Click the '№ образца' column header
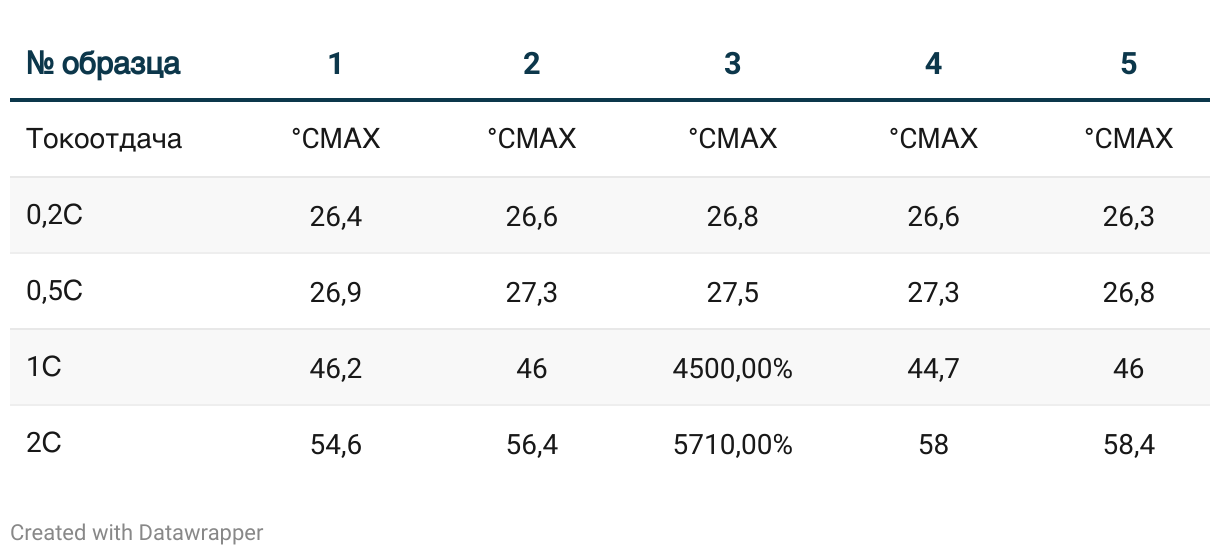The height and width of the screenshot is (556, 1220). coord(103,64)
